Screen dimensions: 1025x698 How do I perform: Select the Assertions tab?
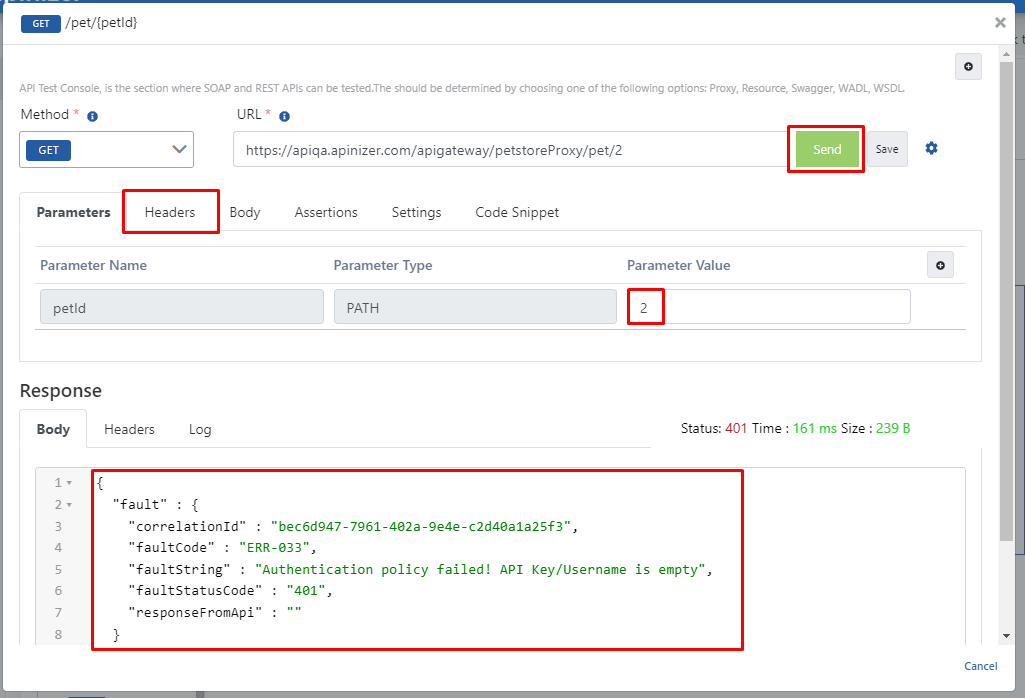(x=326, y=212)
